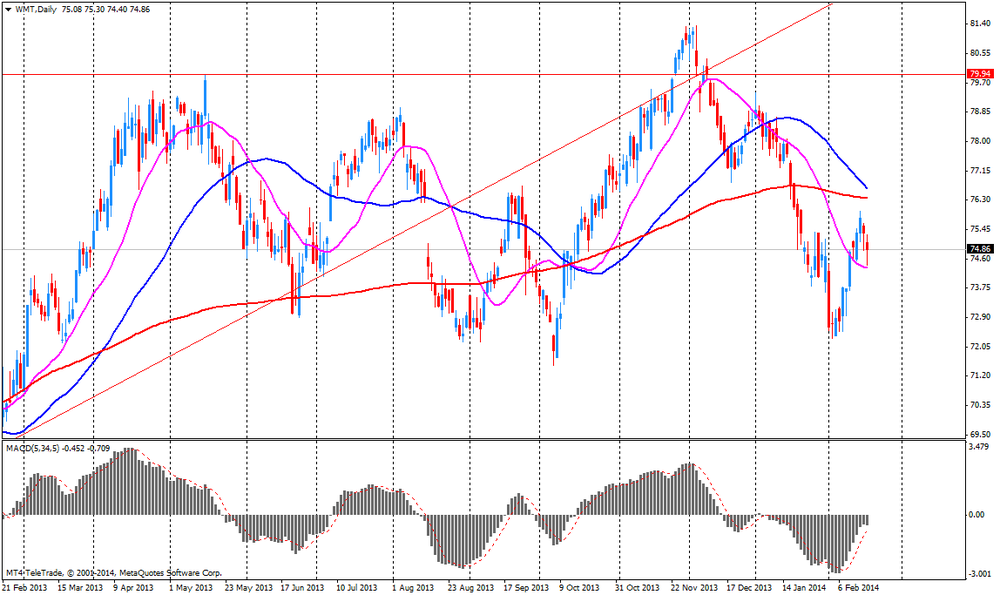Click the 14 Jan 2014 date label
The image size is (1000, 595).
[804, 587]
